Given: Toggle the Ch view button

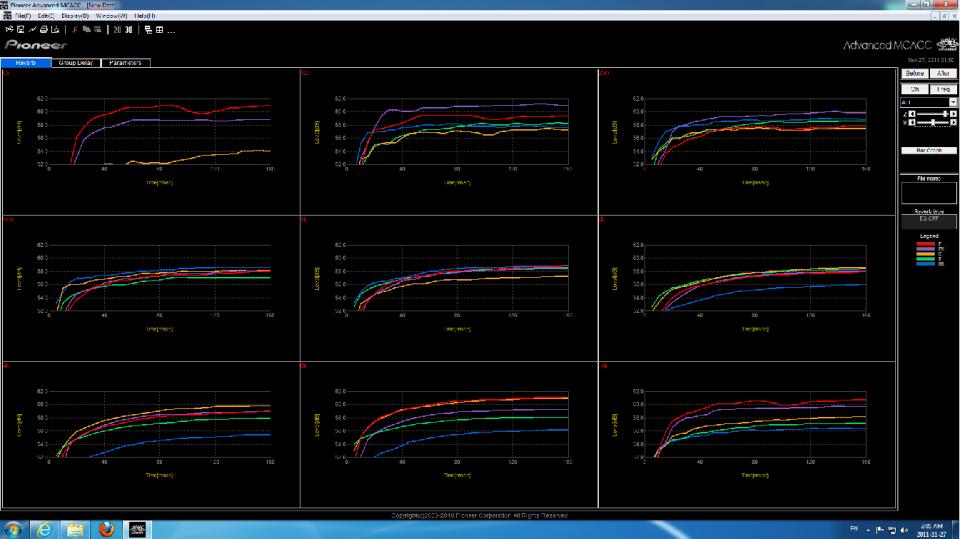Looking at the screenshot, I should (914, 89).
